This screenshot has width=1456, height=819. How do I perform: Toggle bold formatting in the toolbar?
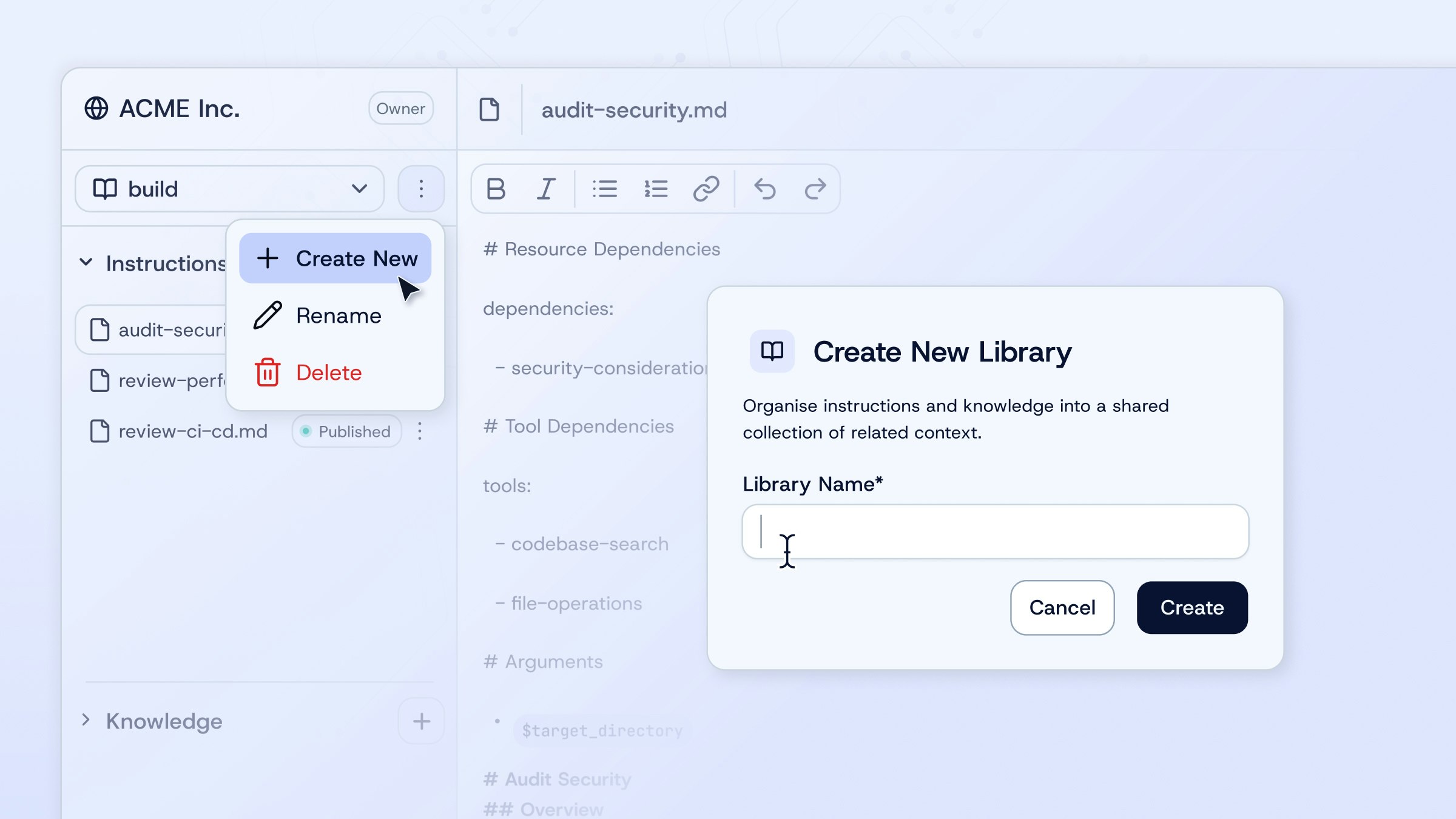point(496,189)
